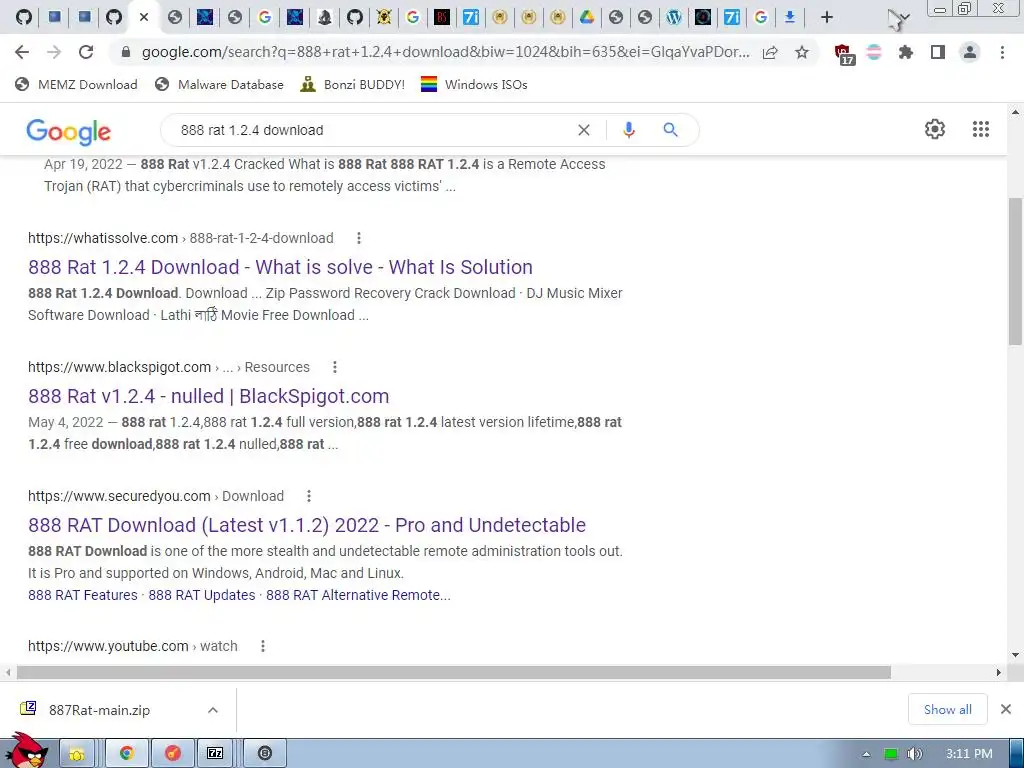Open the red circular app on the taskbar
The width and height of the screenshot is (1024, 768).
[x=172, y=754]
